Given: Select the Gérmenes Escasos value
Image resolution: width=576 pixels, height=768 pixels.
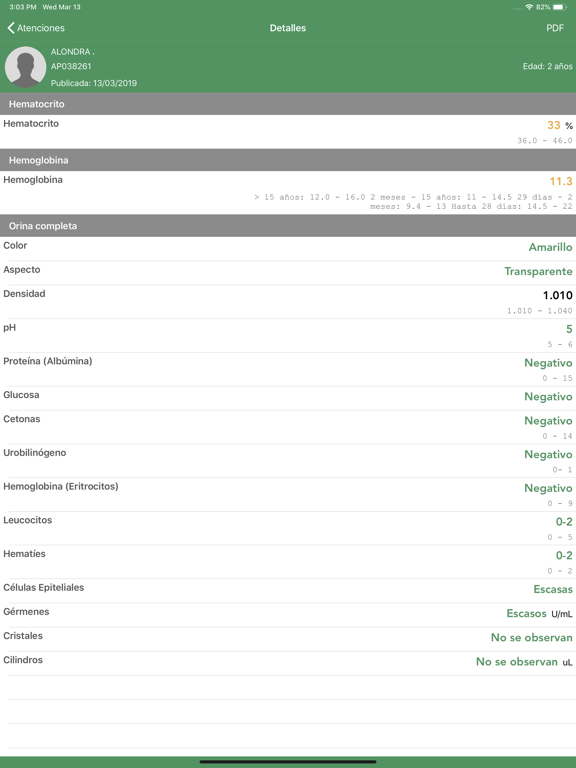Looking at the screenshot, I should 527,613.
